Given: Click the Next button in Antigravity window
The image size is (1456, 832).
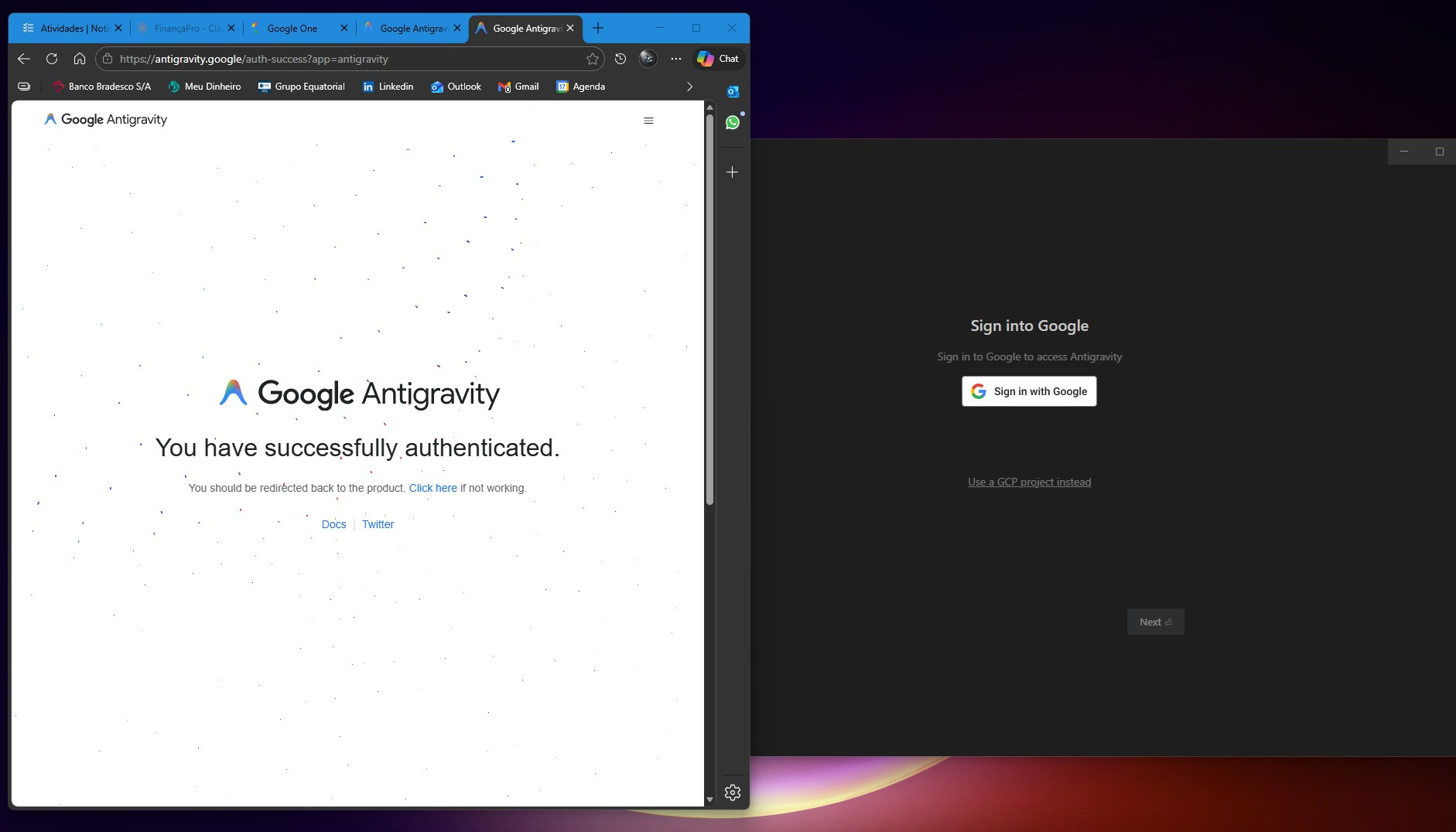Looking at the screenshot, I should (1155, 622).
